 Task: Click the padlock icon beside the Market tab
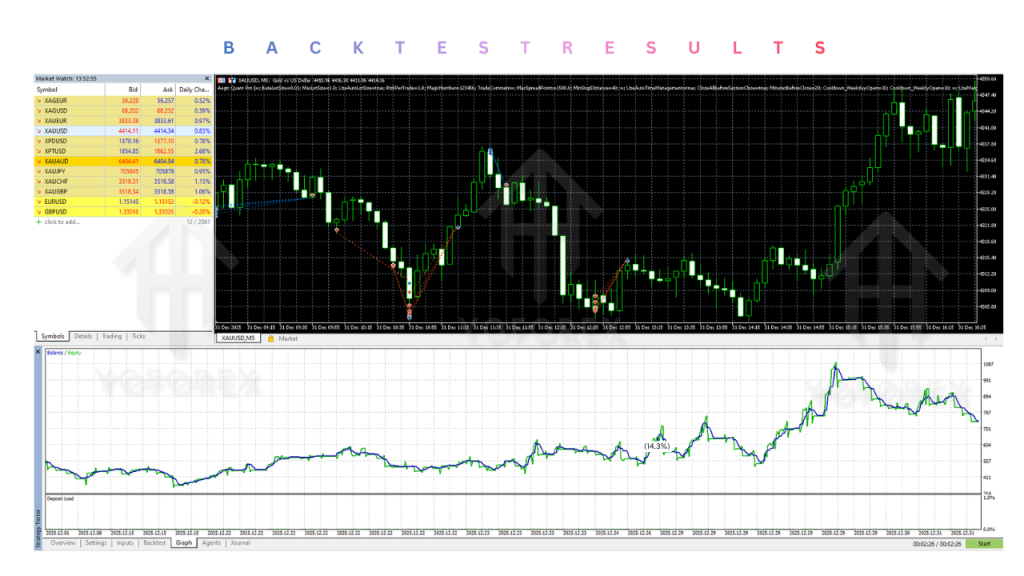[270, 336]
